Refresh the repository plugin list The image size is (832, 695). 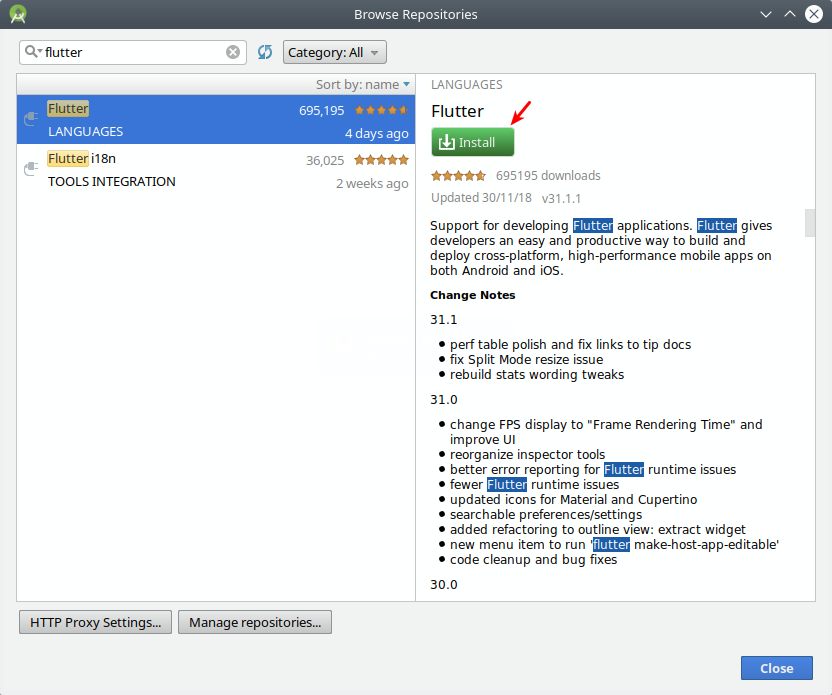[264, 51]
